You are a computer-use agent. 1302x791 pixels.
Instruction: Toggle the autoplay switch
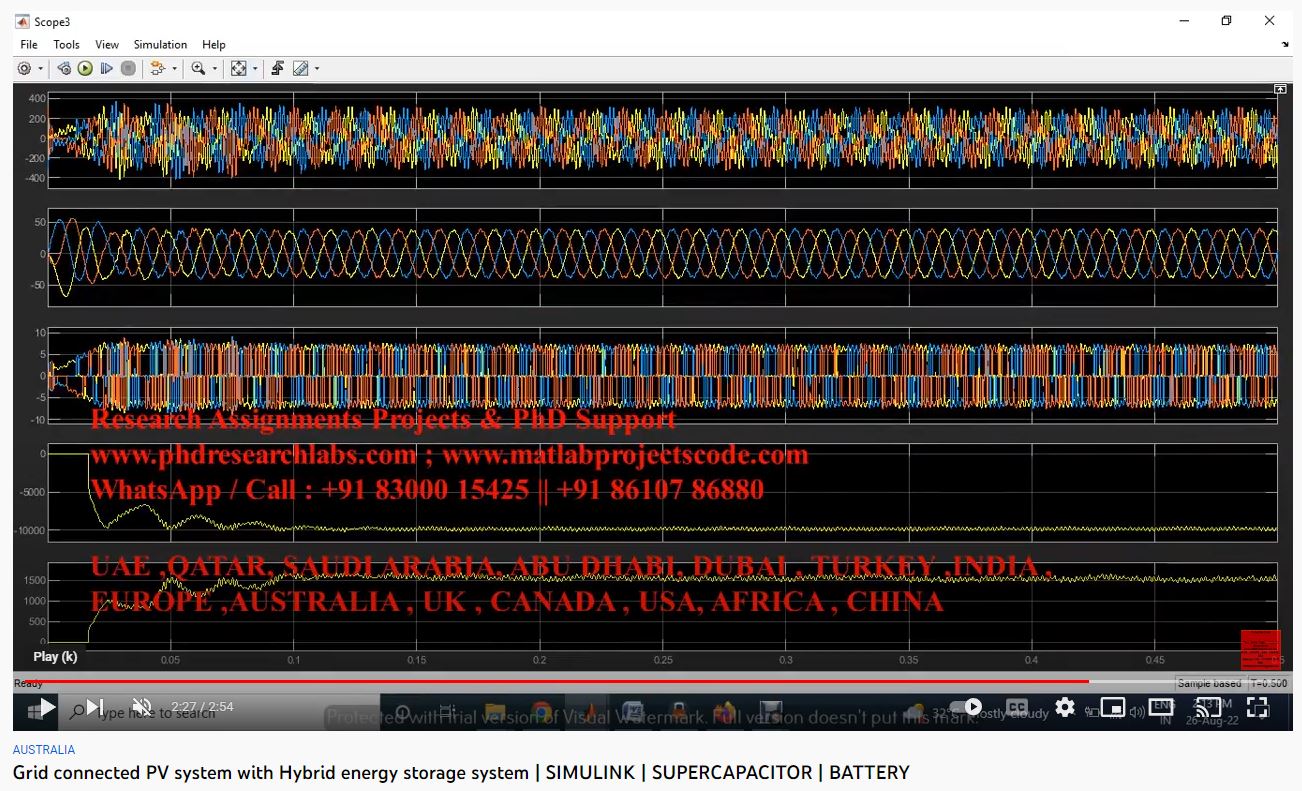coord(966,708)
